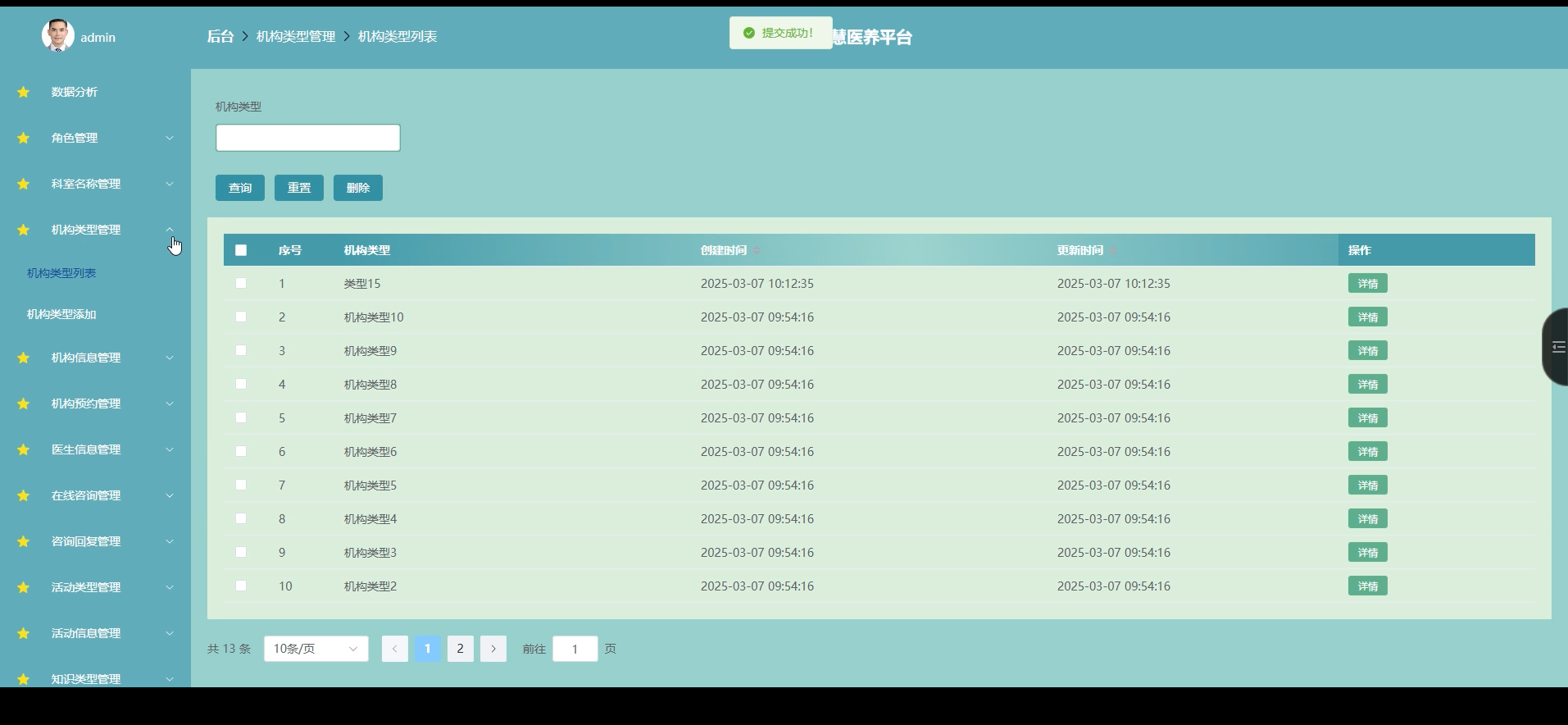Image resolution: width=1568 pixels, height=725 pixels.
Task: Click the star icon beside 科室名称管理
Action: tap(24, 184)
